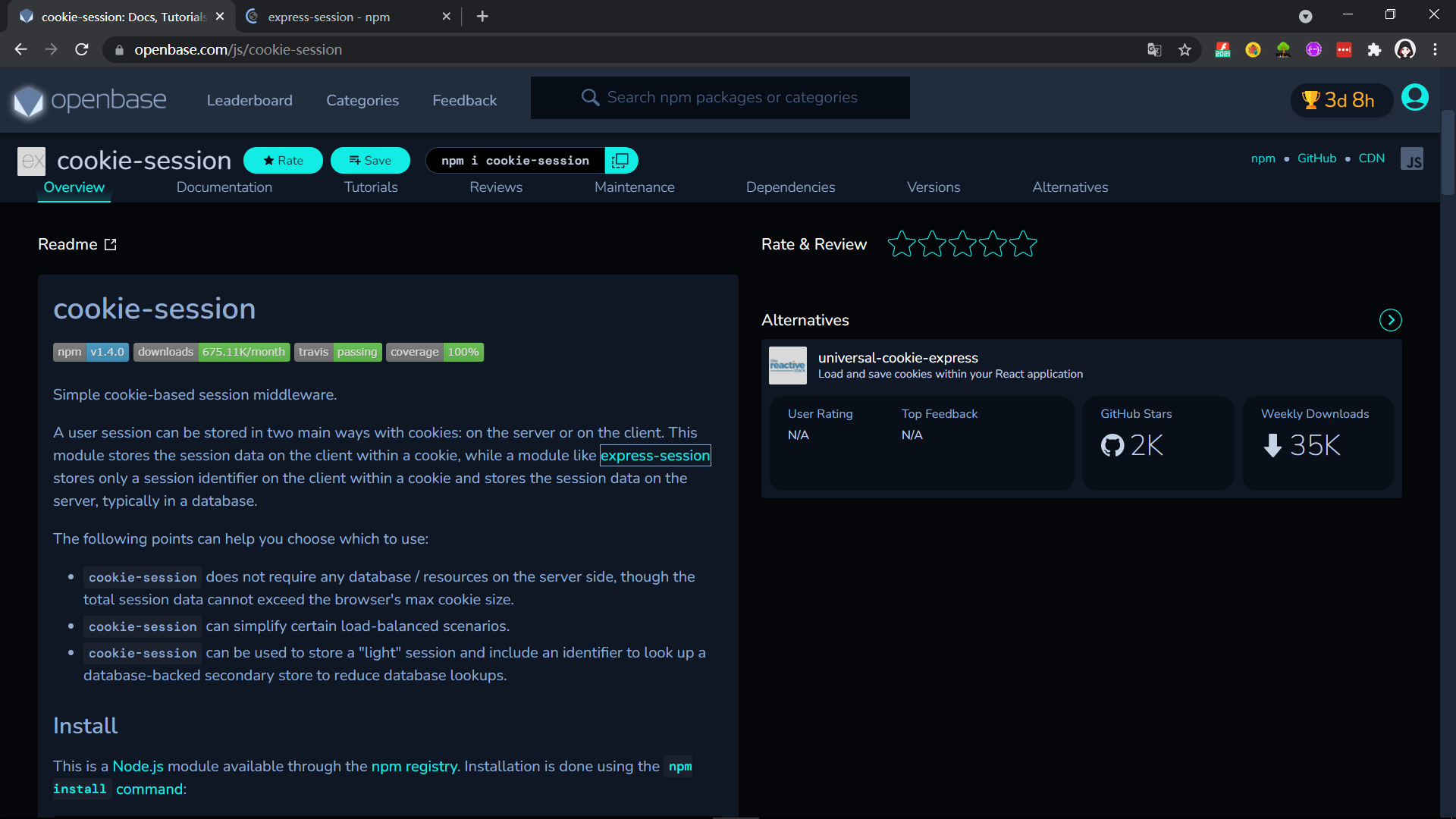1456x819 pixels.
Task: Click the JS language badge icon
Action: (1412, 160)
